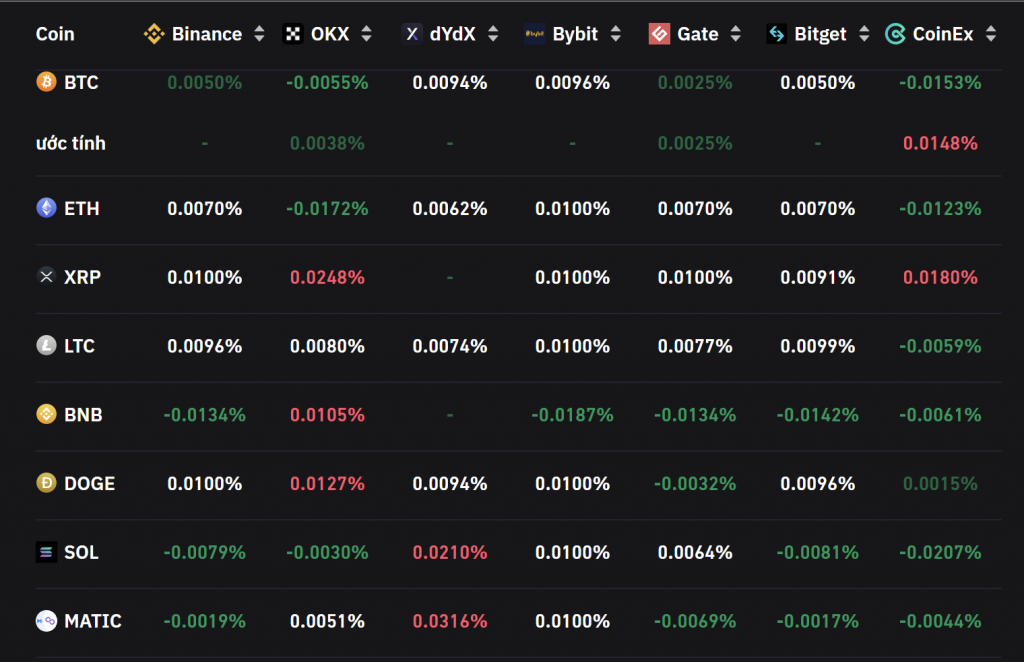Click the MATIC coin icon

click(x=46, y=621)
